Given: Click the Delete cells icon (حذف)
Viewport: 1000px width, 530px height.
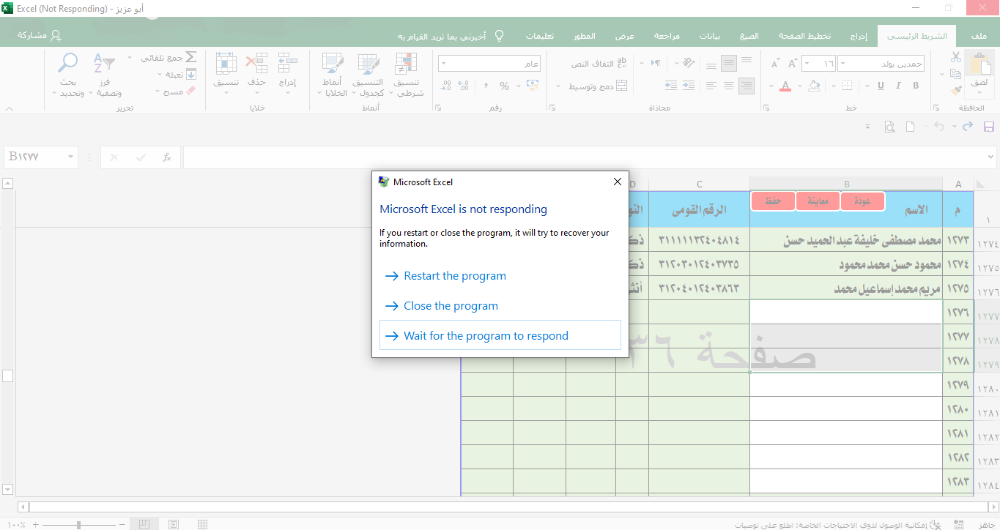Looking at the screenshot, I should point(257,64).
